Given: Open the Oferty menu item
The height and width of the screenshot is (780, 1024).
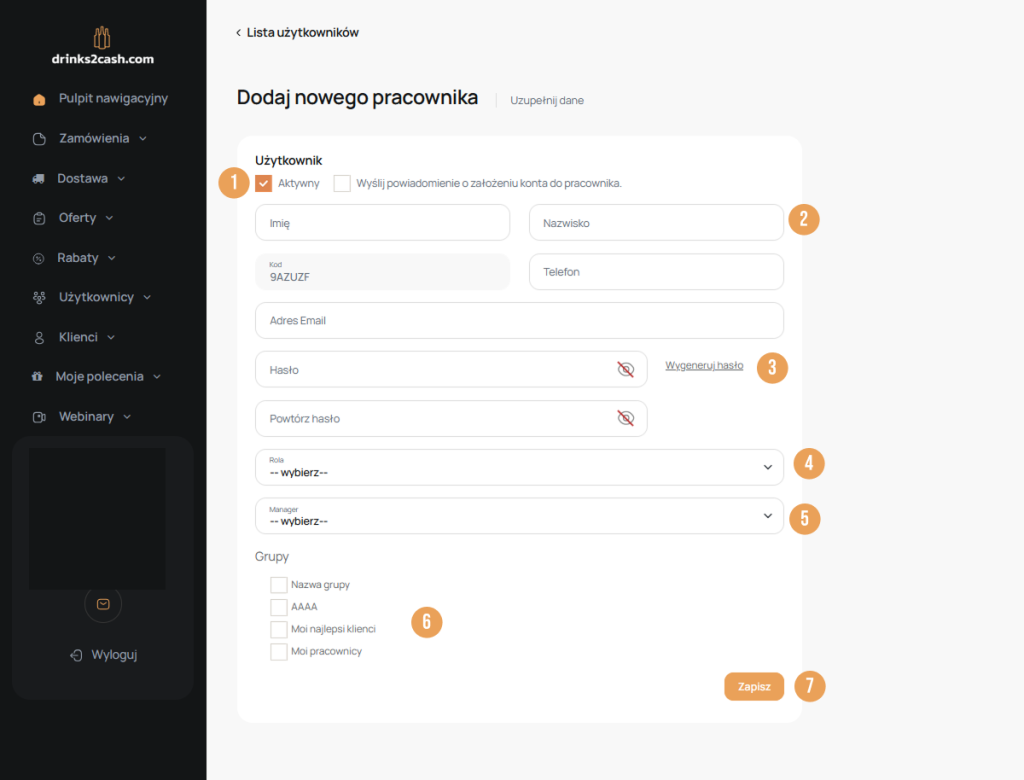Looking at the screenshot, I should pyautogui.click(x=78, y=218).
